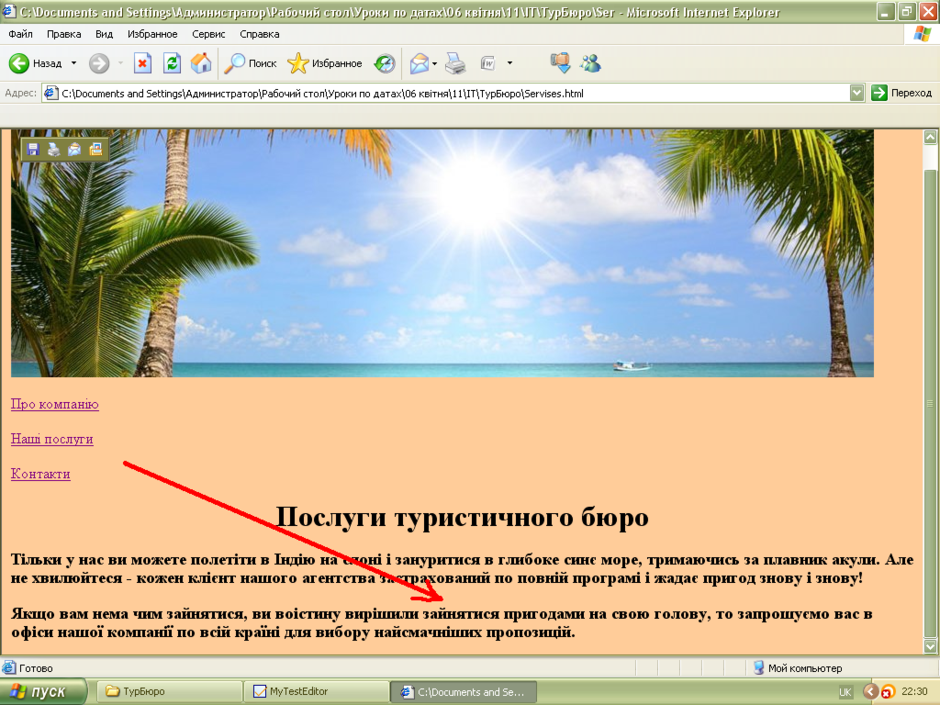Open the History (Журнал) toolbar icon
Image resolution: width=940 pixels, height=705 pixels.
(x=384, y=63)
